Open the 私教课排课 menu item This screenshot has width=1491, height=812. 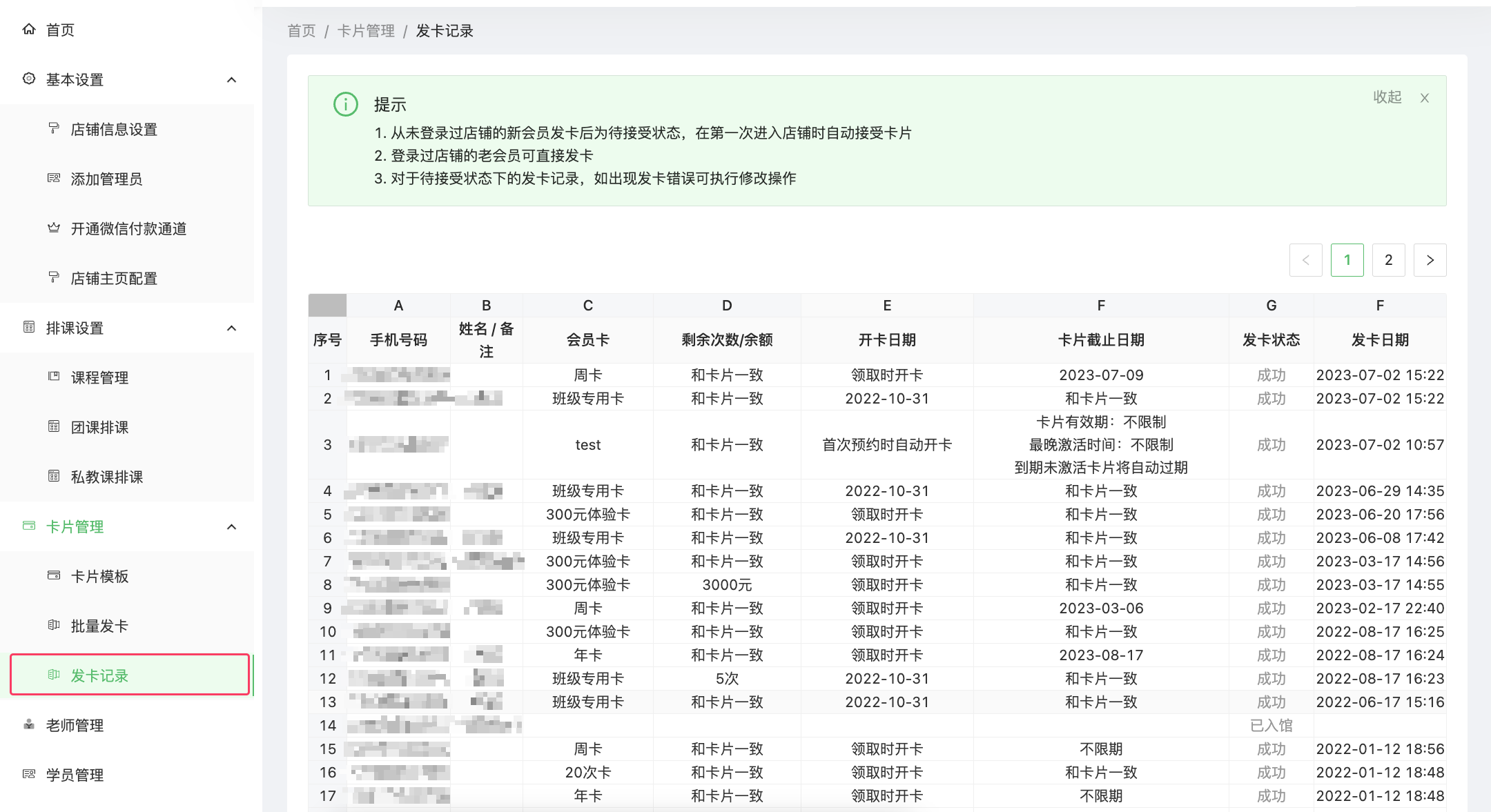click(127, 477)
